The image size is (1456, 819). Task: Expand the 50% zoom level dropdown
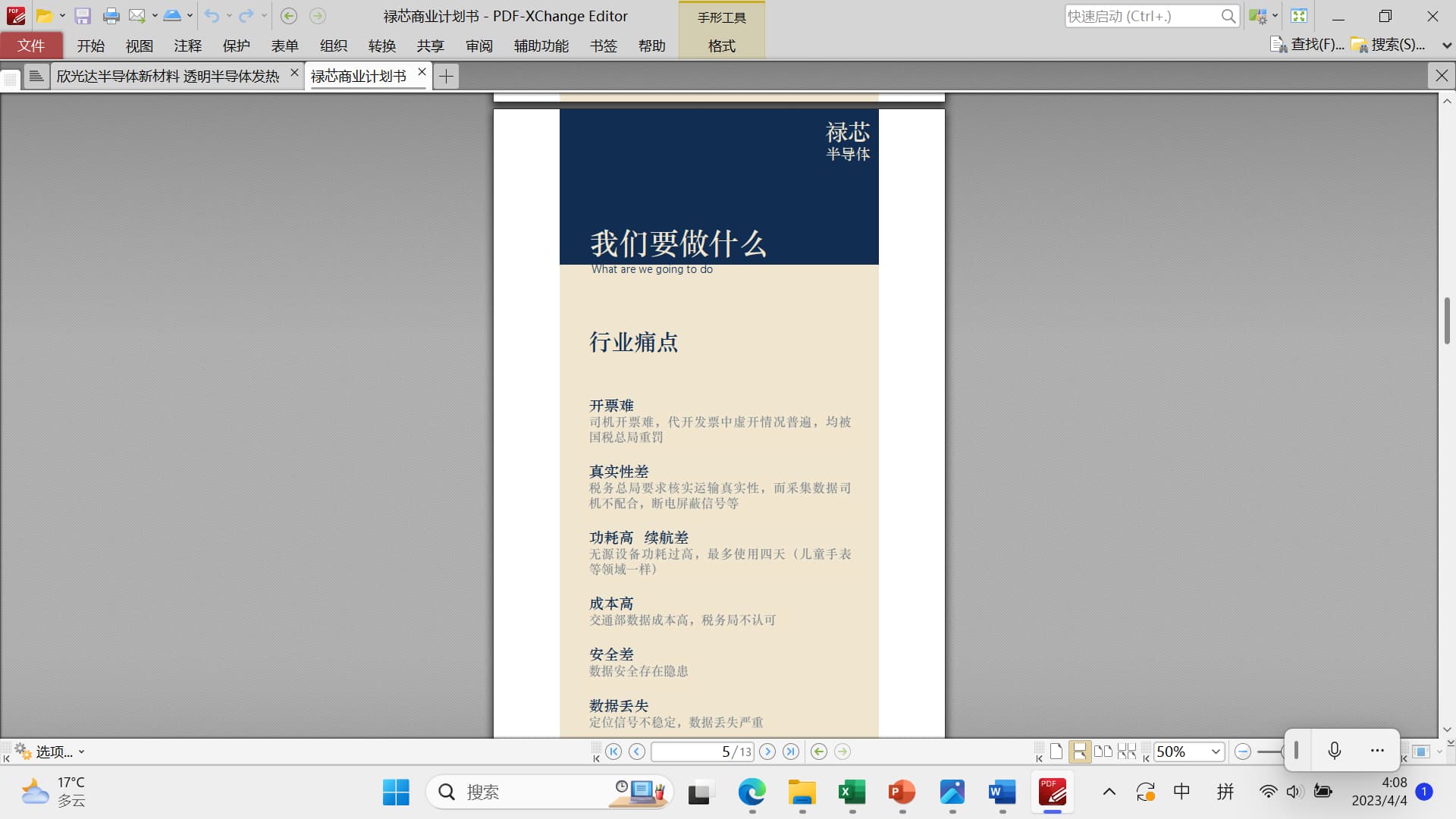click(x=1216, y=752)
